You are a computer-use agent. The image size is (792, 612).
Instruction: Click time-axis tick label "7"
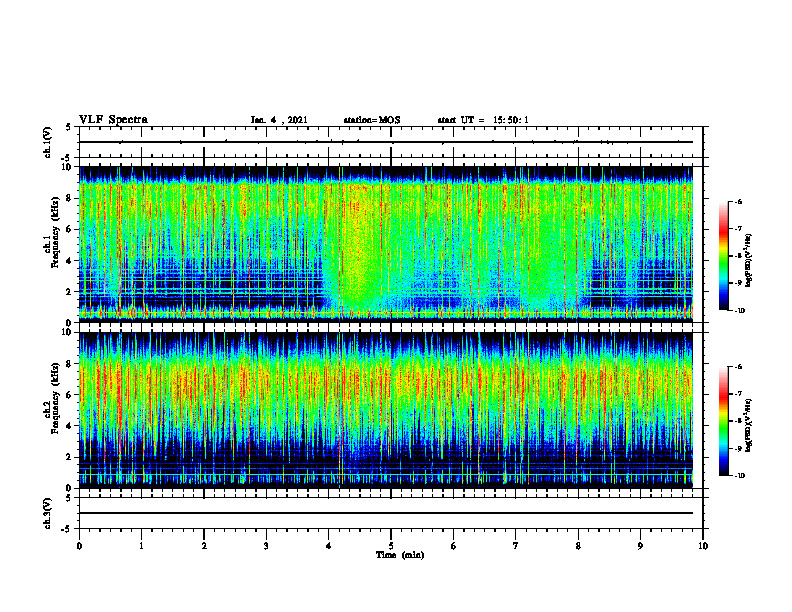point(516,546)
